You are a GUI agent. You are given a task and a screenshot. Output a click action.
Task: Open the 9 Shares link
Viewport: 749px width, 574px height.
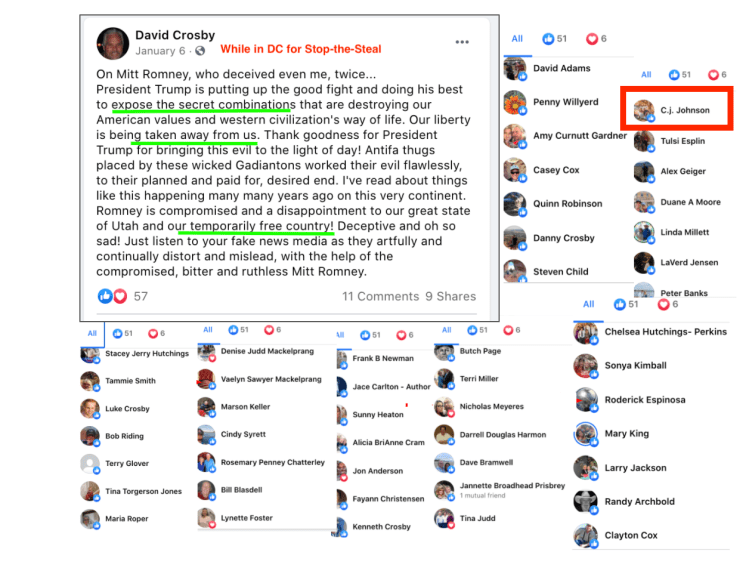[450, 297]
